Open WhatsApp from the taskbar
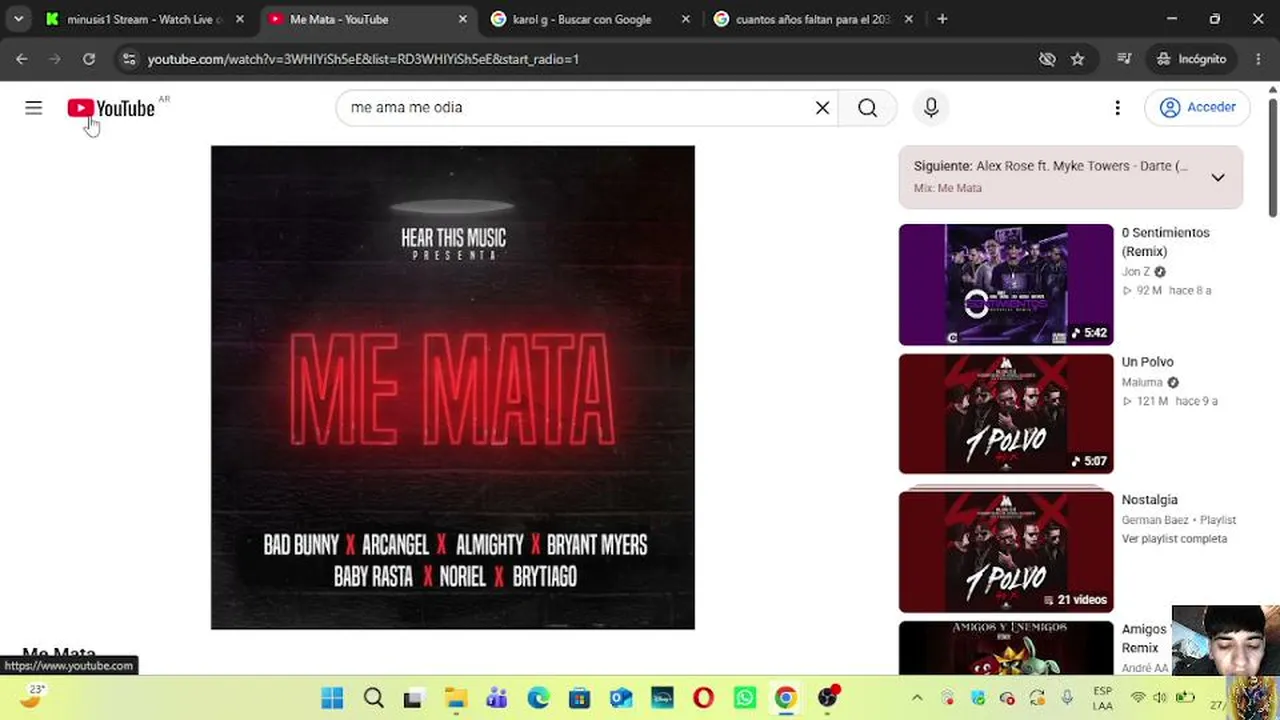The image size is (1280, 720). coord(744,698)
